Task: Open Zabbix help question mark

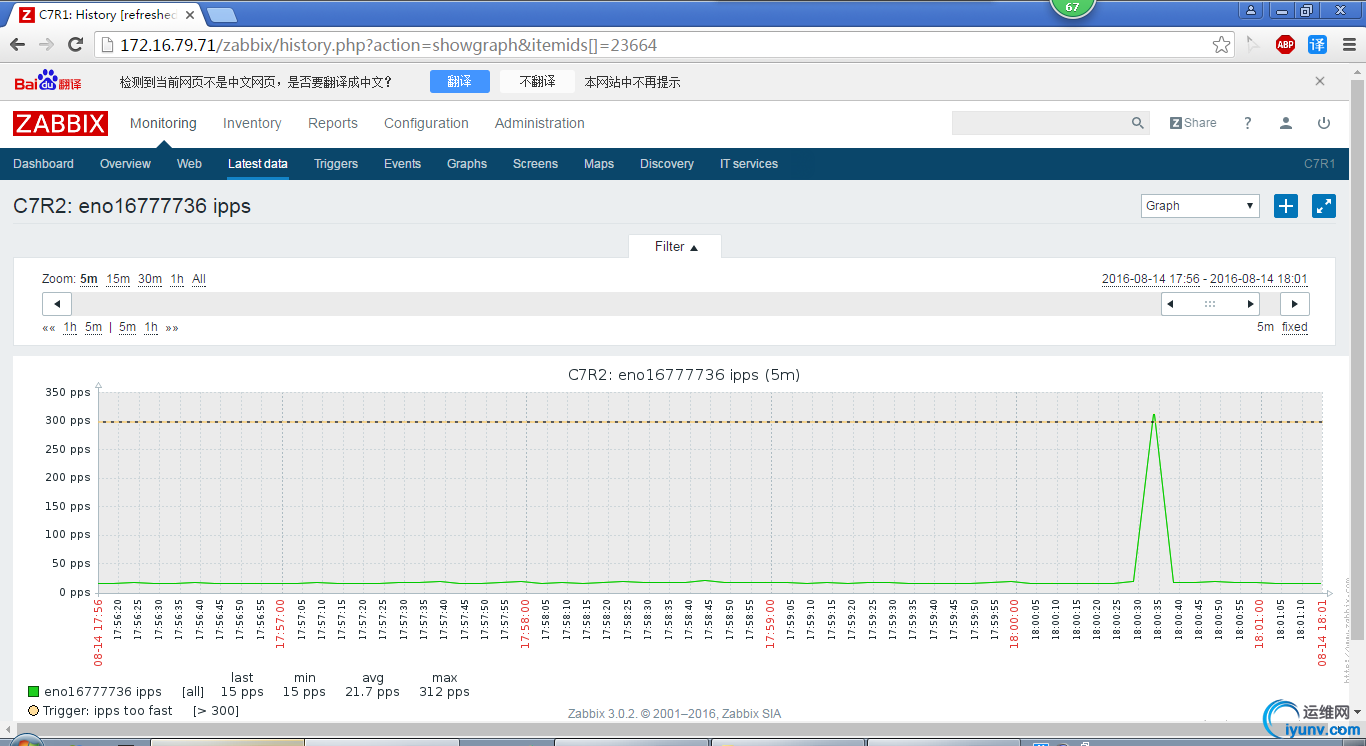Action: [1248, 123]
